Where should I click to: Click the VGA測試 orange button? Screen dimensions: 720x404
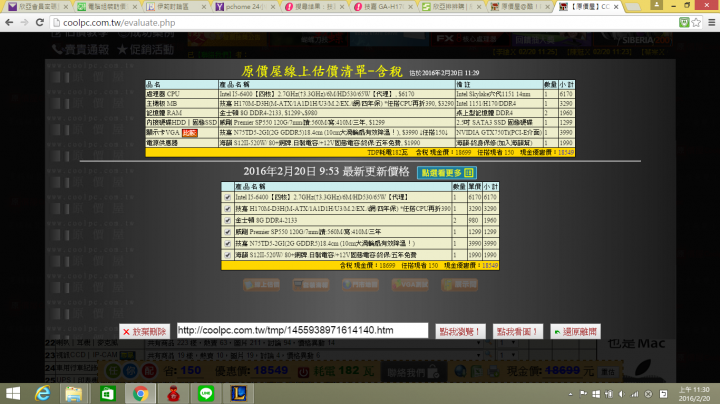[410, 285]
